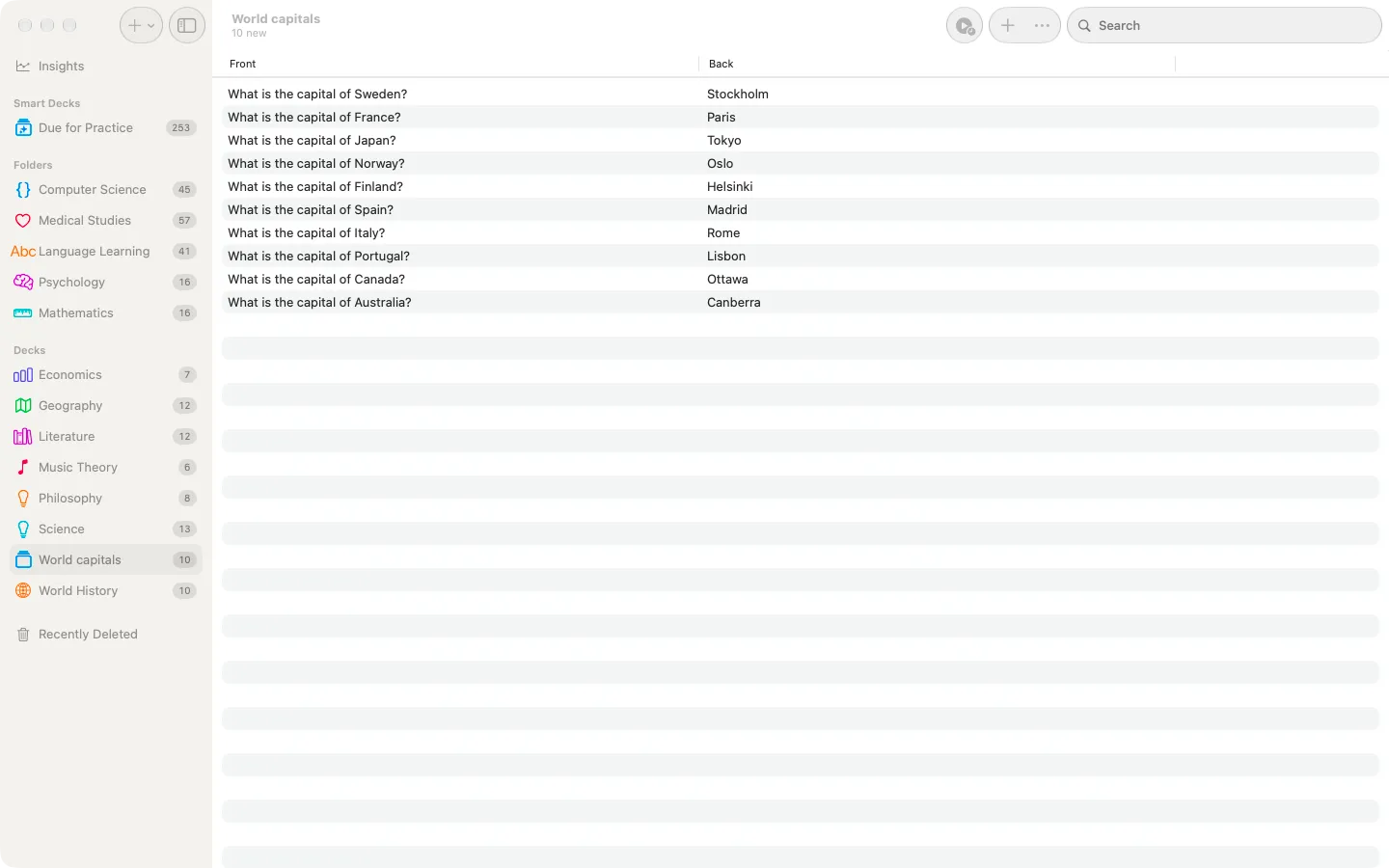Select the Music Theory deck

[106, 468]
